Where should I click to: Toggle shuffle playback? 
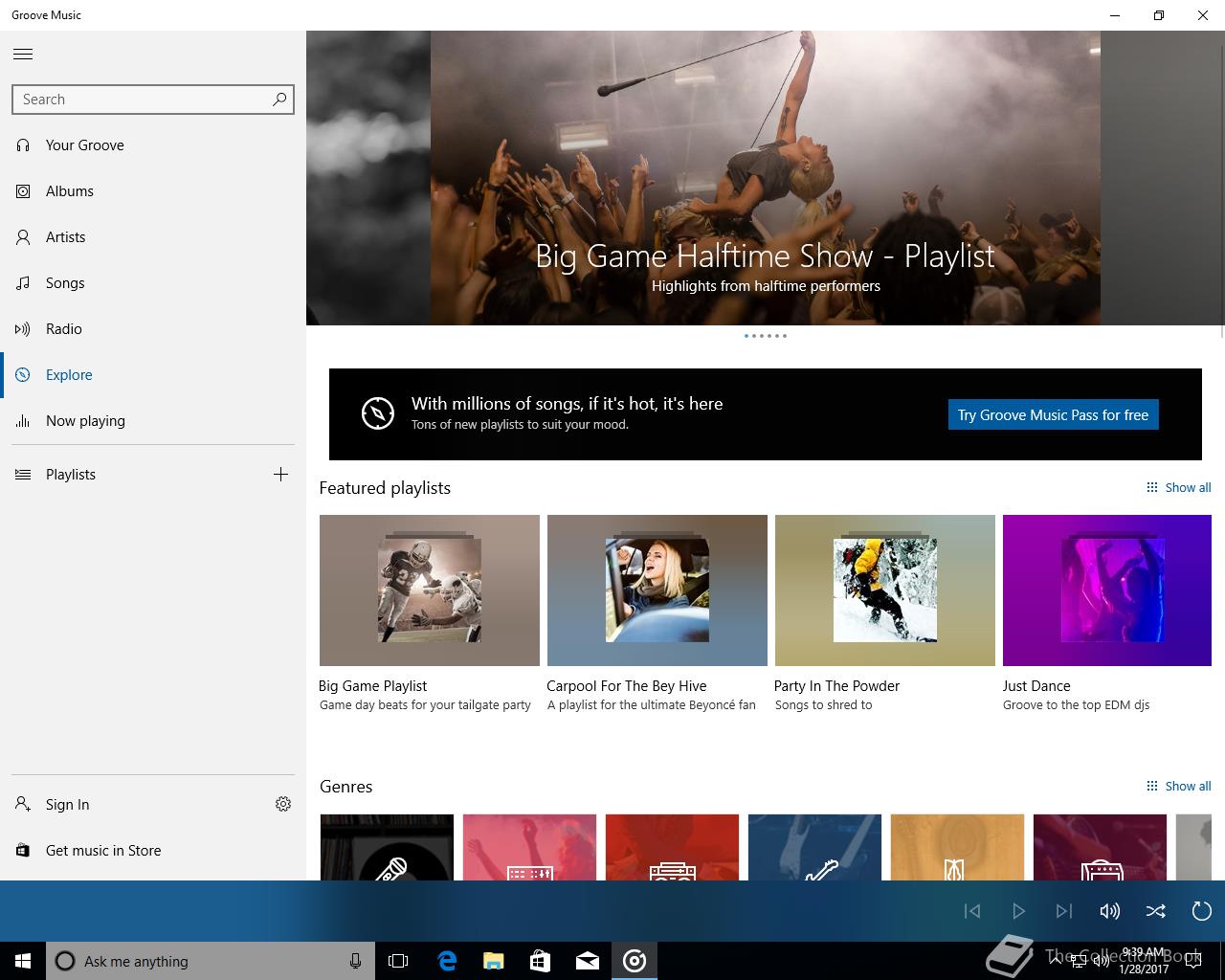(x=1156, y=911)
